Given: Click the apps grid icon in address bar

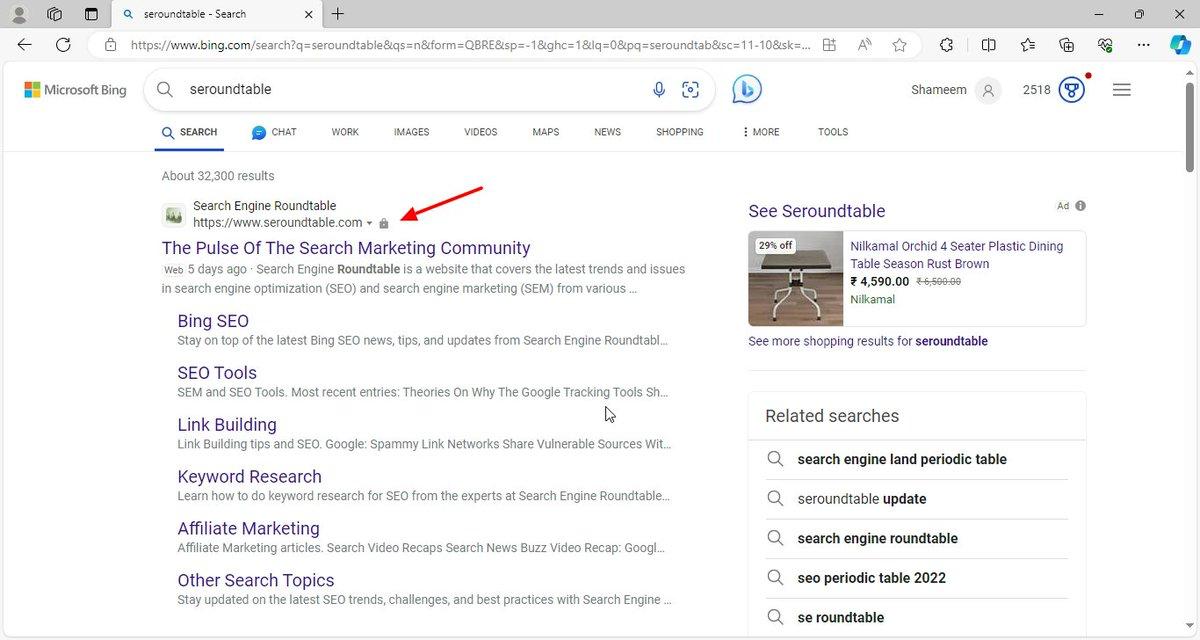Looking at the screenshot, I should click(829, 45).
